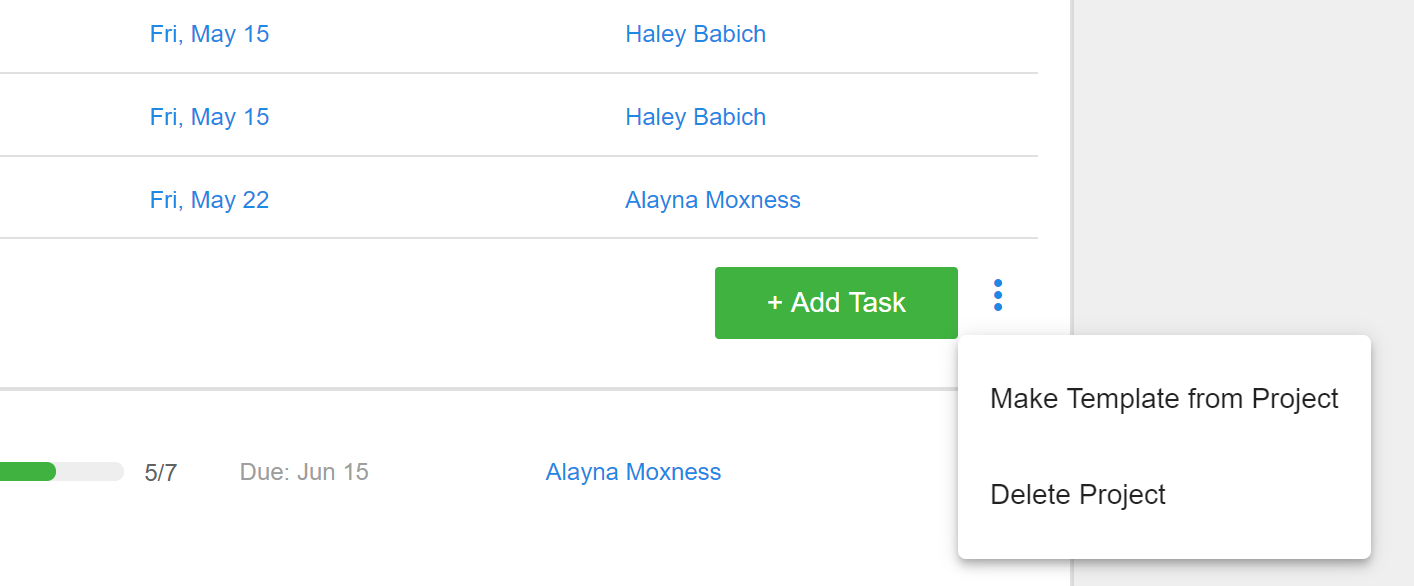The height and width of the screenshot is (586, 1414).
Task: Open the topmost Fri, May 15 due date
Action: [x=210, y=34]
